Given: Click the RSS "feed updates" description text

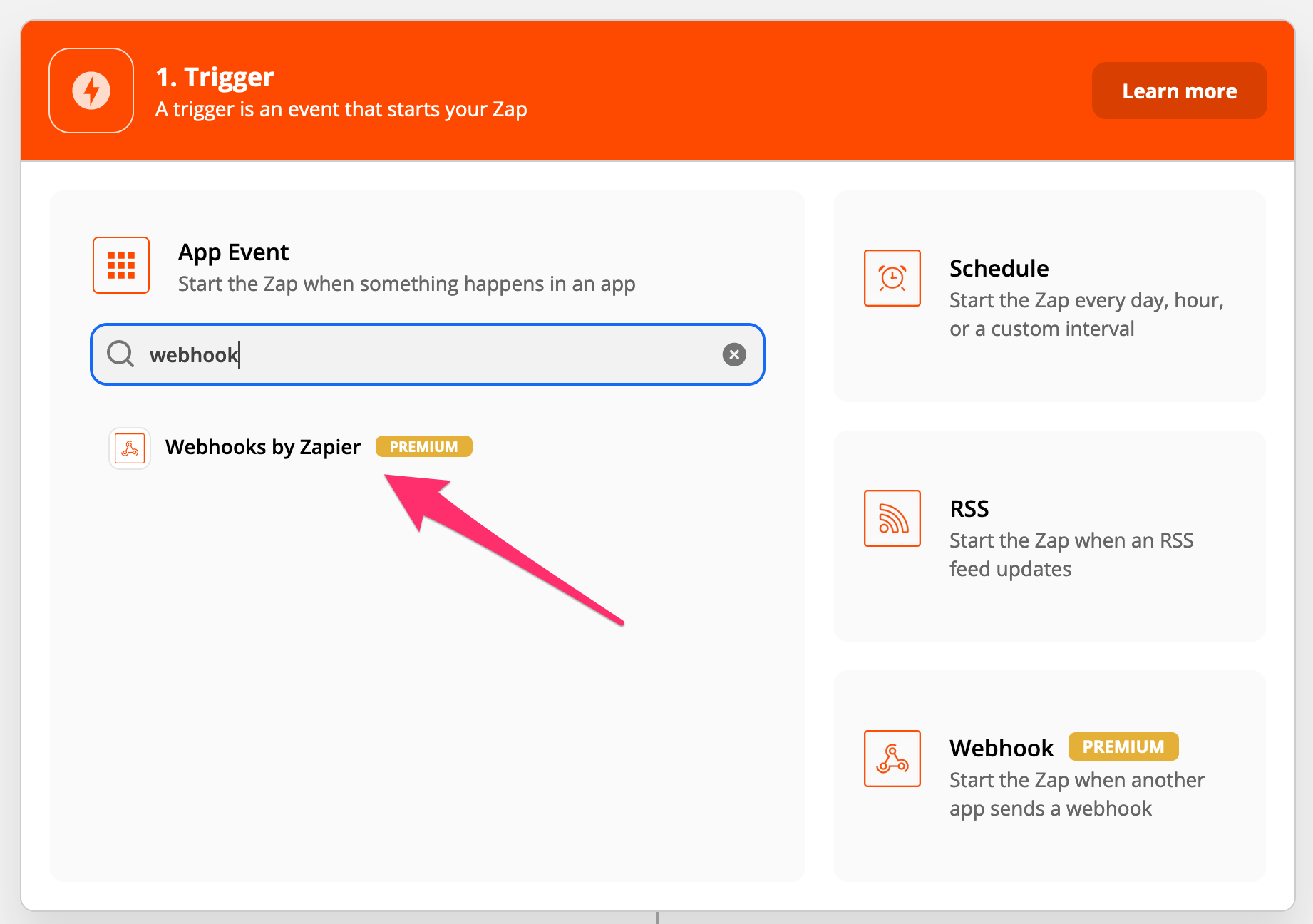Looking at the screenshot, I should [1010, 569].
